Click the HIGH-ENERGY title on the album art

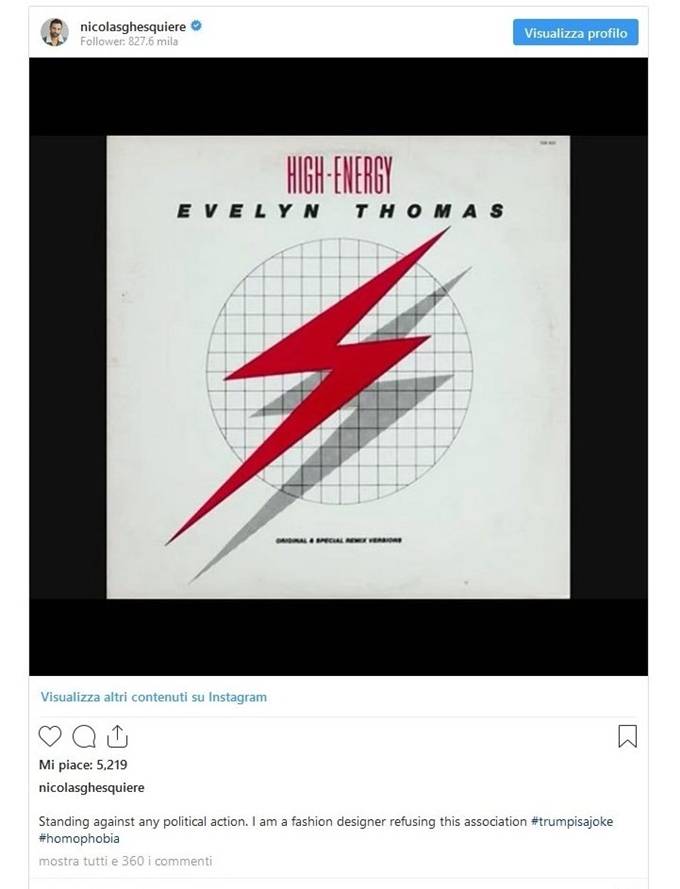[339, 175]
